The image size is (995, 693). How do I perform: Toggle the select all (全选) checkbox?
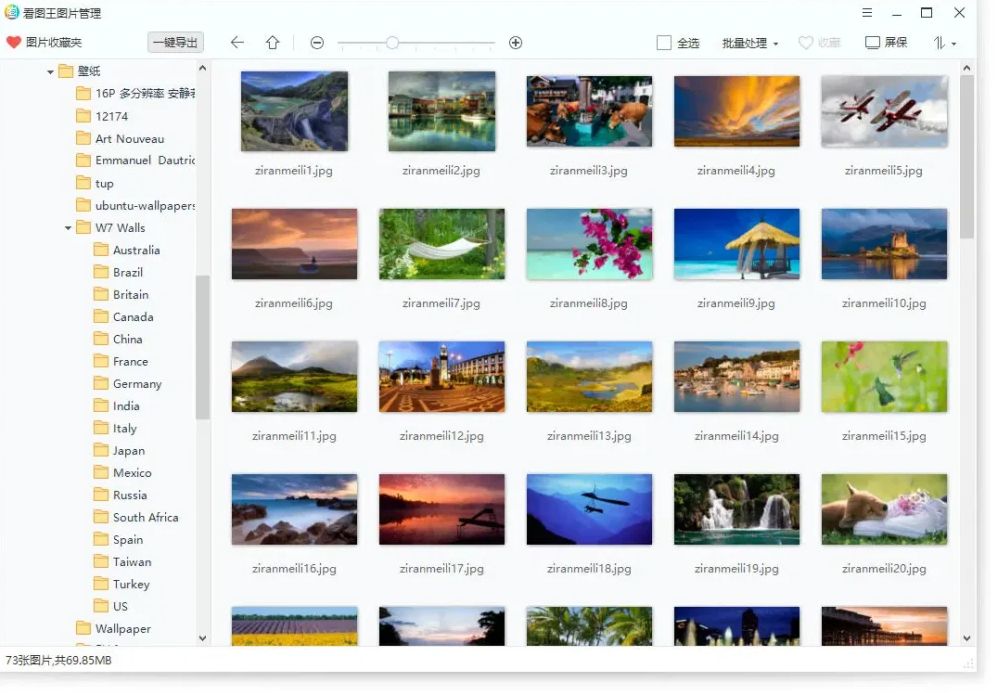coord(664,43)
